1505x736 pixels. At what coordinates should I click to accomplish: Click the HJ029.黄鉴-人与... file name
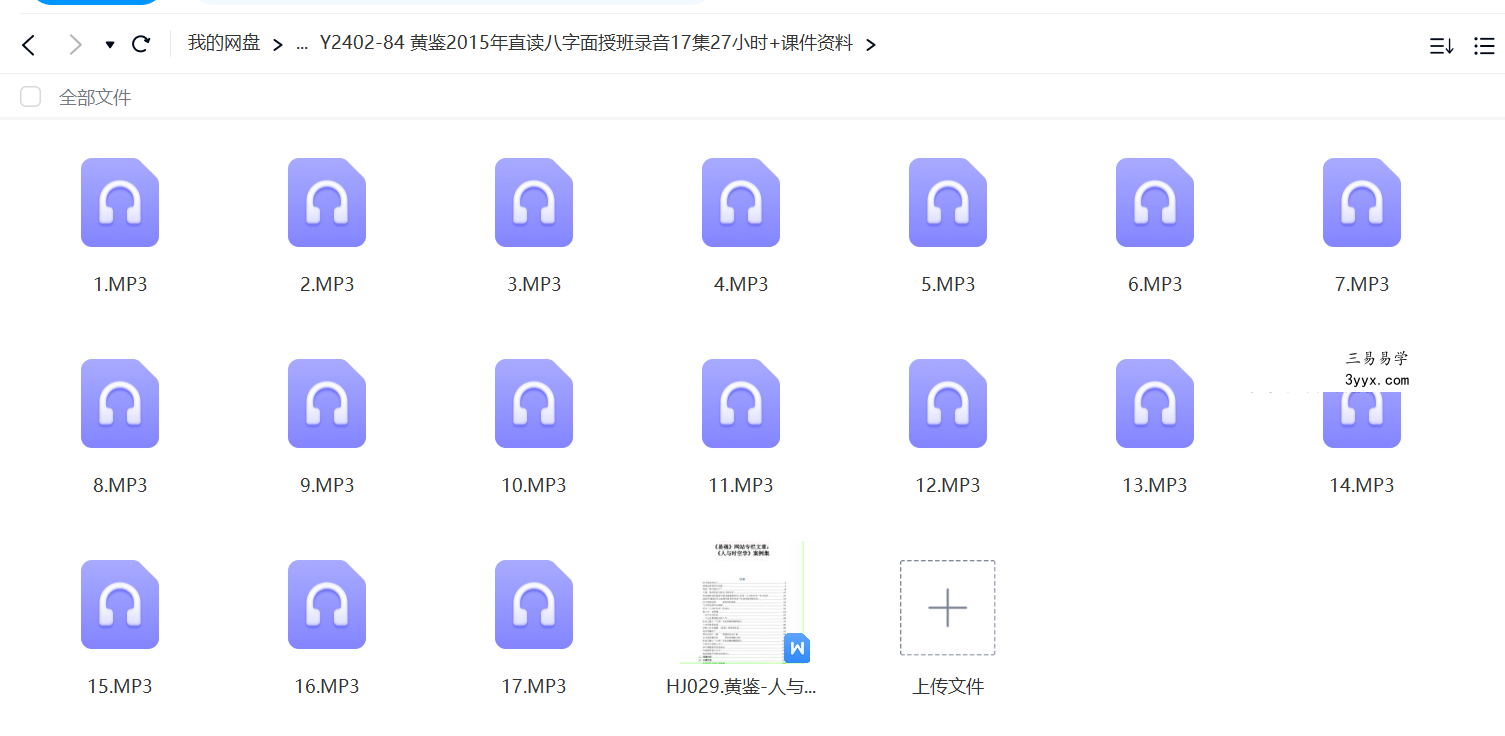(x=741, y=686)
